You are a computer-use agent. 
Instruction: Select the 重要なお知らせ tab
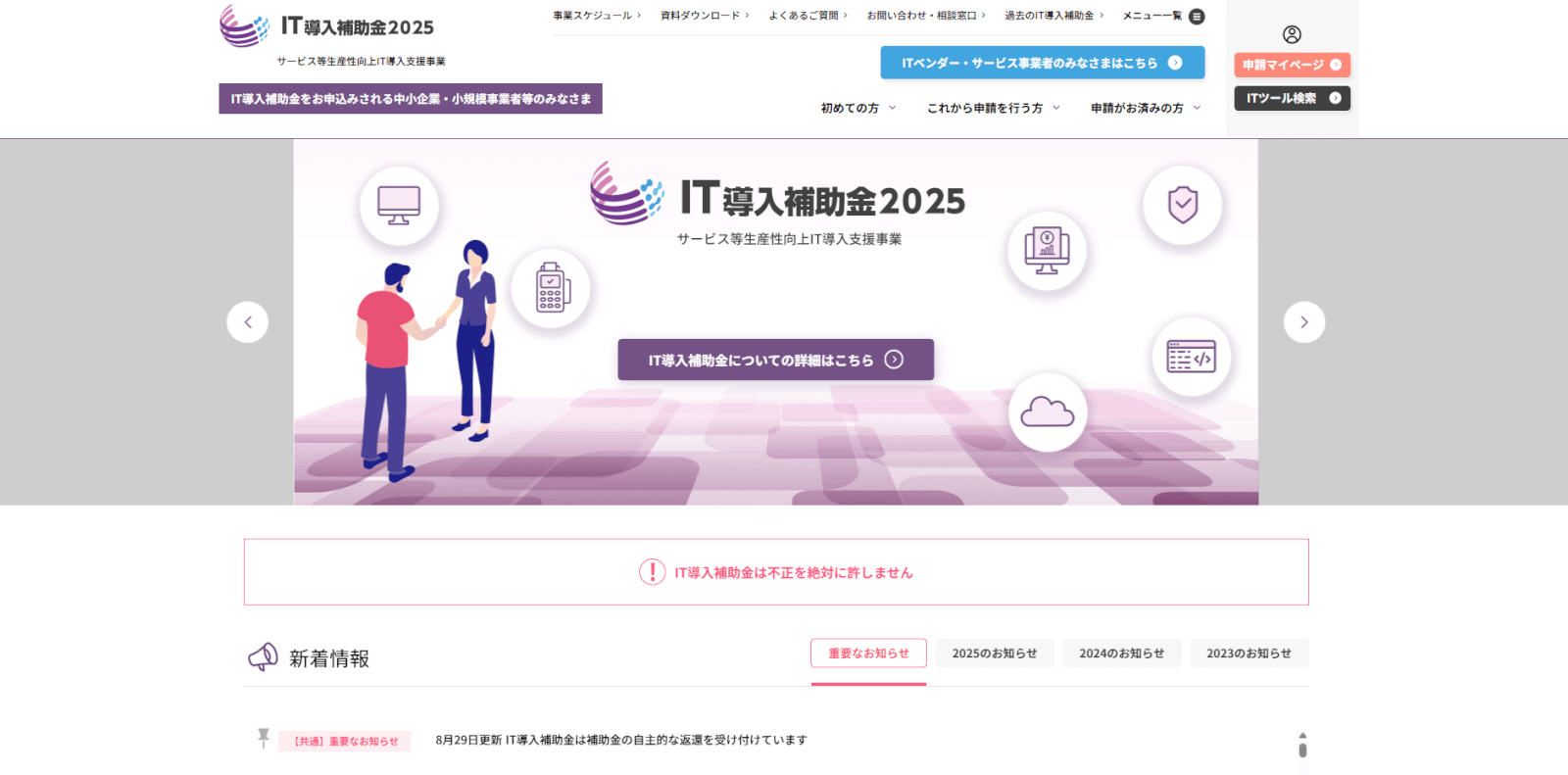[868, 654]
